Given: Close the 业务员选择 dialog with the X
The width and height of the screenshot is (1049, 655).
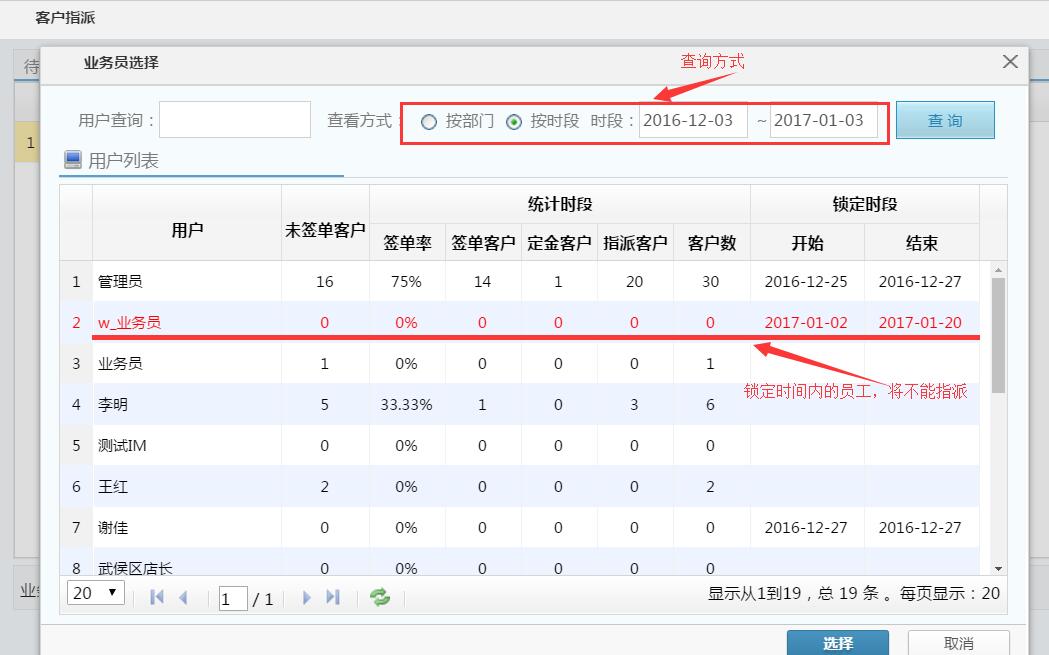Looking at the screenshot, I should pyautogui.click(x=1009, y=62).
